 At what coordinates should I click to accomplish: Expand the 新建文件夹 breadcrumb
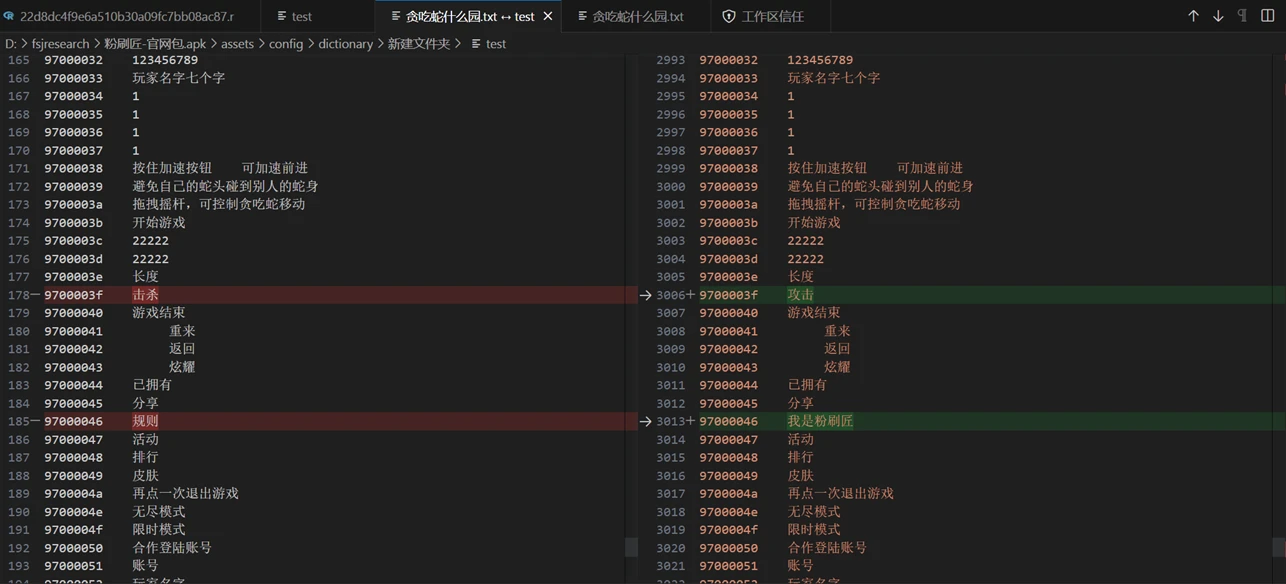tap(418, 44)
